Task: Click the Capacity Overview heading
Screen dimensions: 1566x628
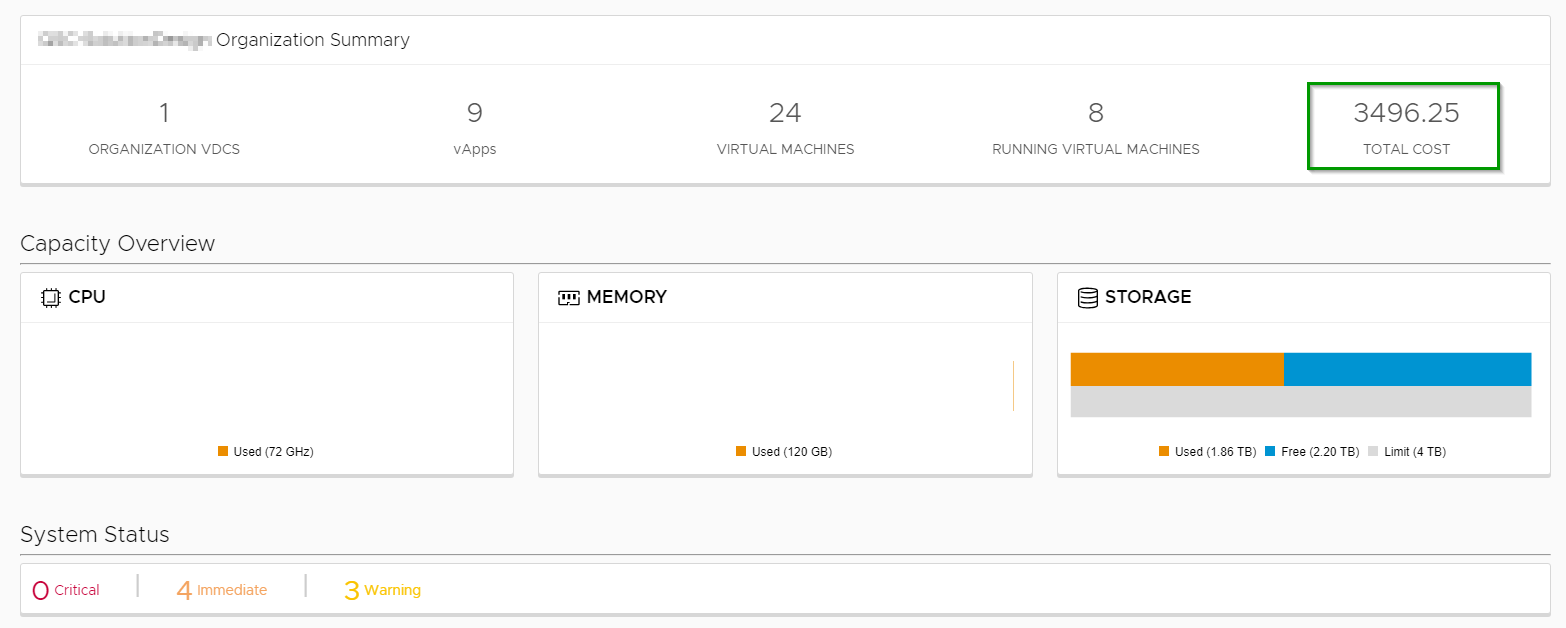Action: pyautogui.click(x=118, y=244)
